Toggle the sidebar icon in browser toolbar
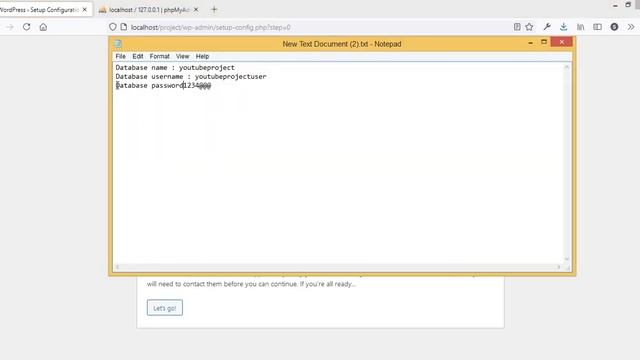The width and height of the screenshot is (640, 360). coord(597,27)
